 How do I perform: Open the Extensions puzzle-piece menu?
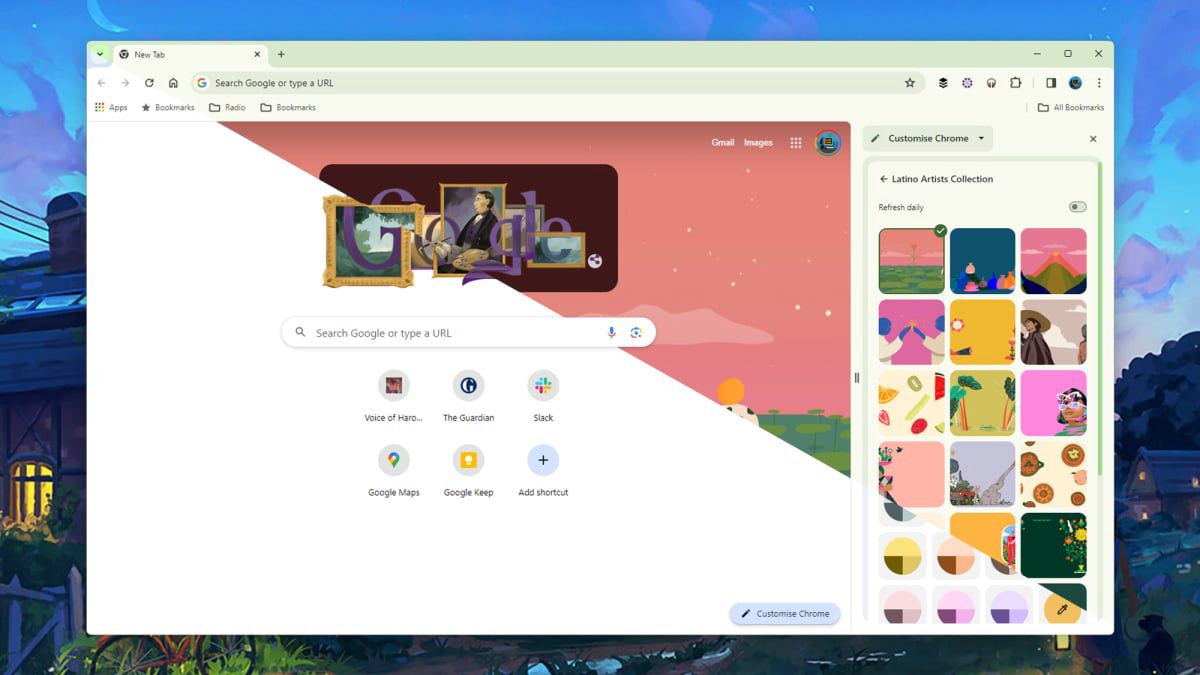pos(1016,83)
